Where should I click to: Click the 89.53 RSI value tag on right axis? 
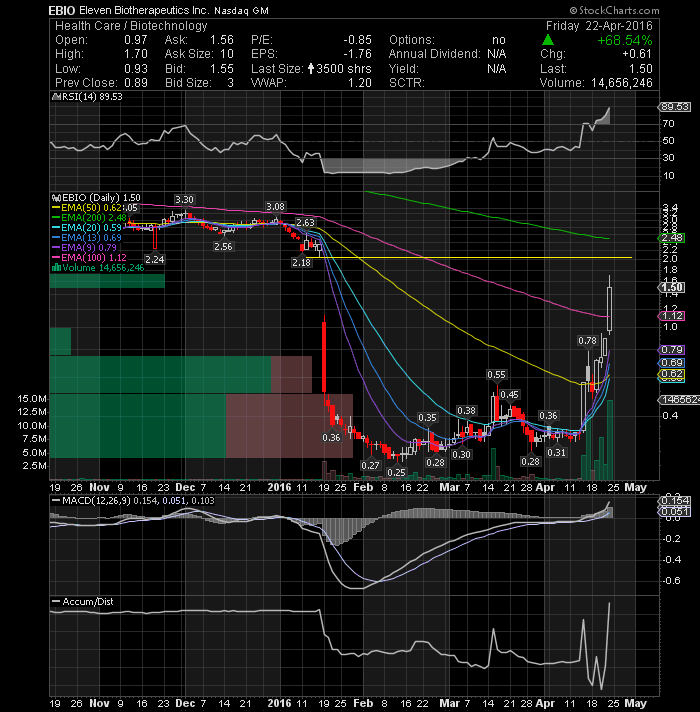point(675,107)
